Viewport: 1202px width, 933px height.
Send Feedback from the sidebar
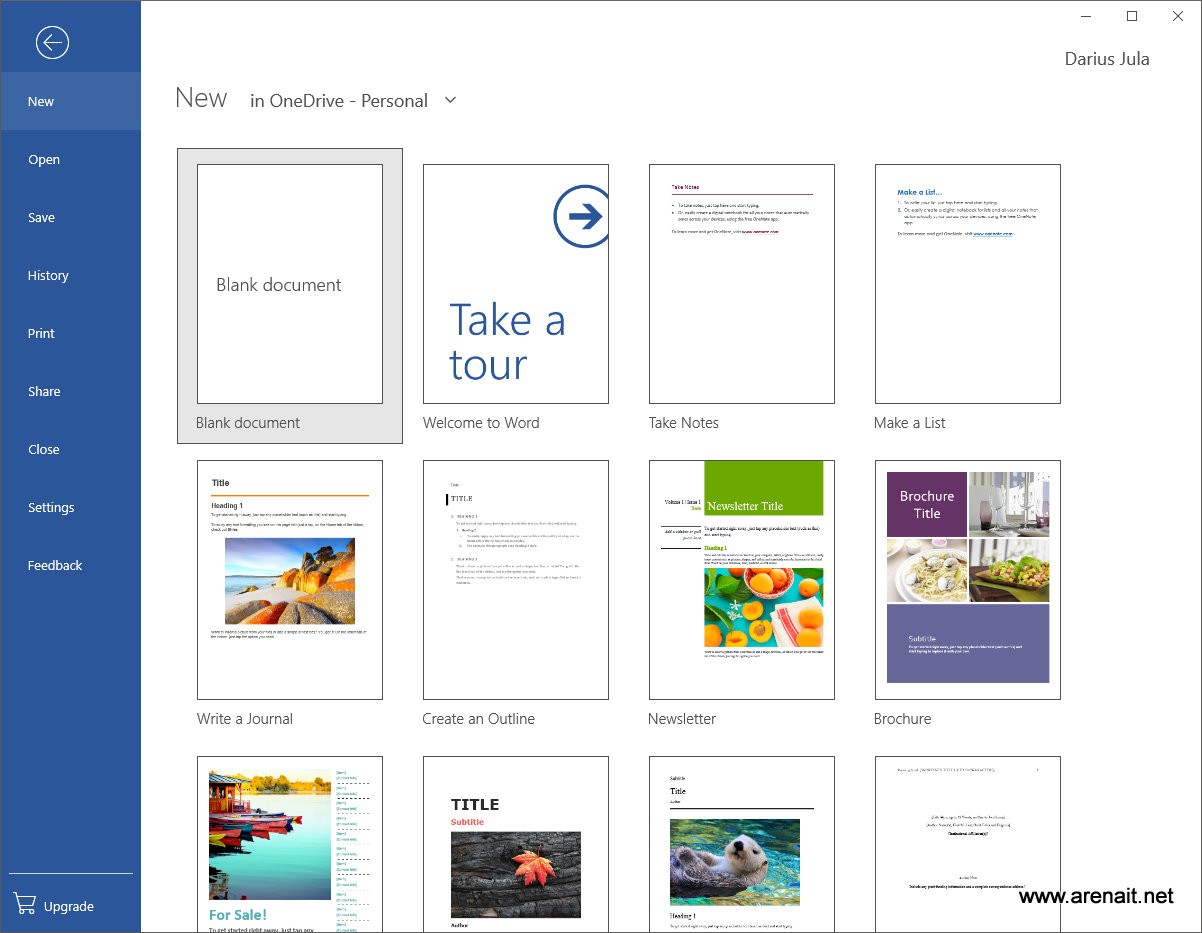[x=55, y=565]
